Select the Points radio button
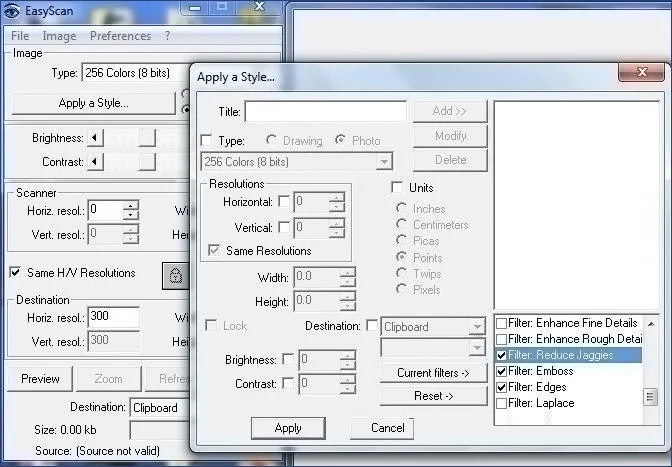This screenshot has width=672, height=467. 401,257
